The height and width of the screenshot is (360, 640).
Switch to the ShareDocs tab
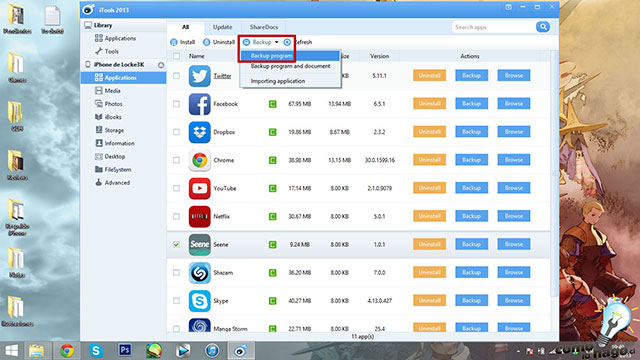pyautogui.click(x=264, y=27)
